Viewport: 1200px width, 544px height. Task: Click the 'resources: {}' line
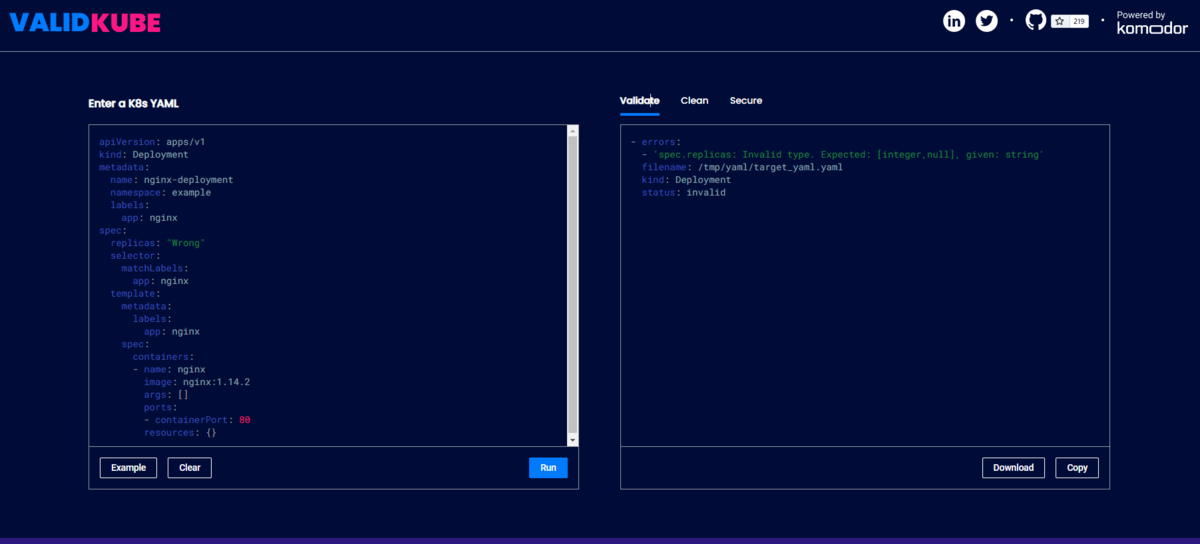(x=180, y=433)
